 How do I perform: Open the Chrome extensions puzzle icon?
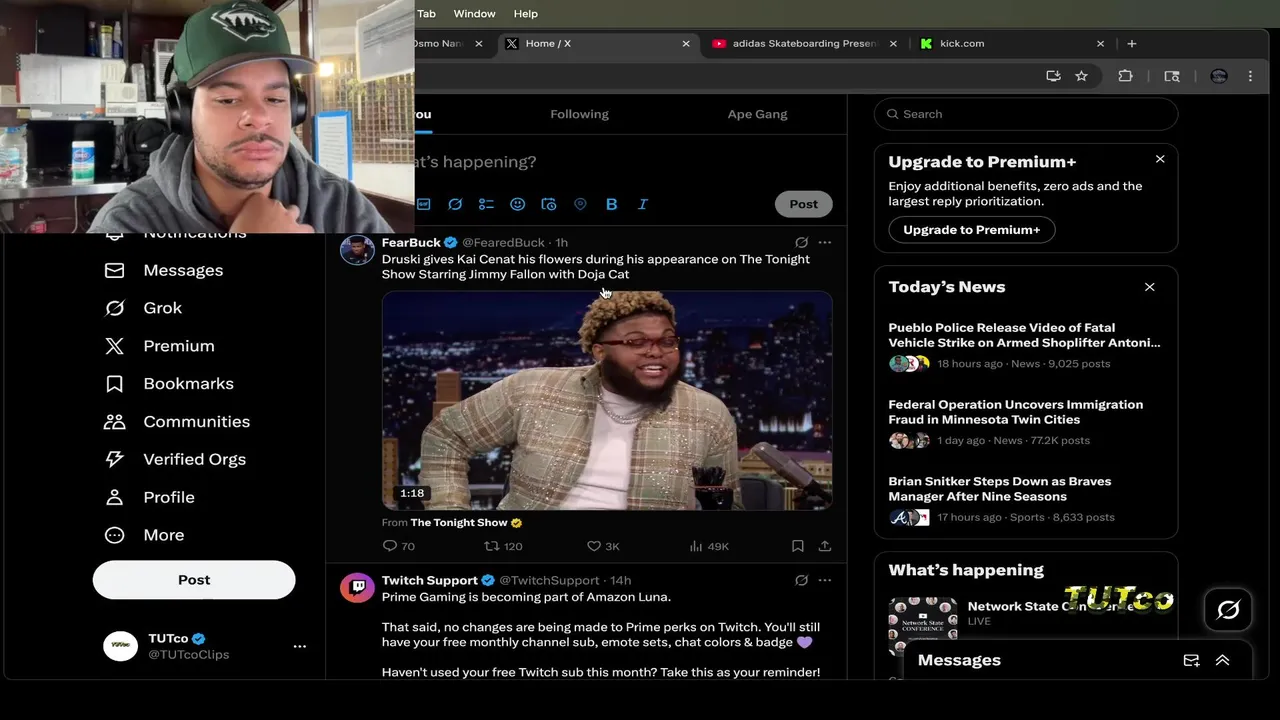point(1125,76)
